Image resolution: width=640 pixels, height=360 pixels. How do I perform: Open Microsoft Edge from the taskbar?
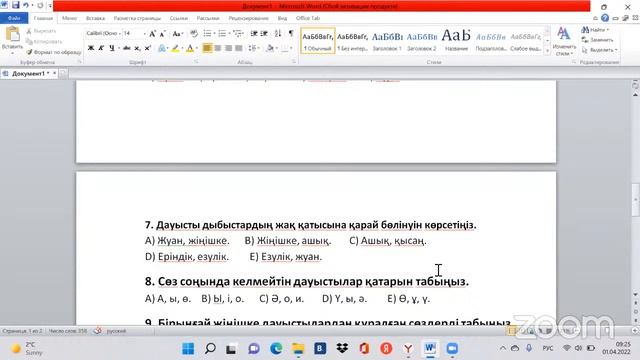click(276, 349)
